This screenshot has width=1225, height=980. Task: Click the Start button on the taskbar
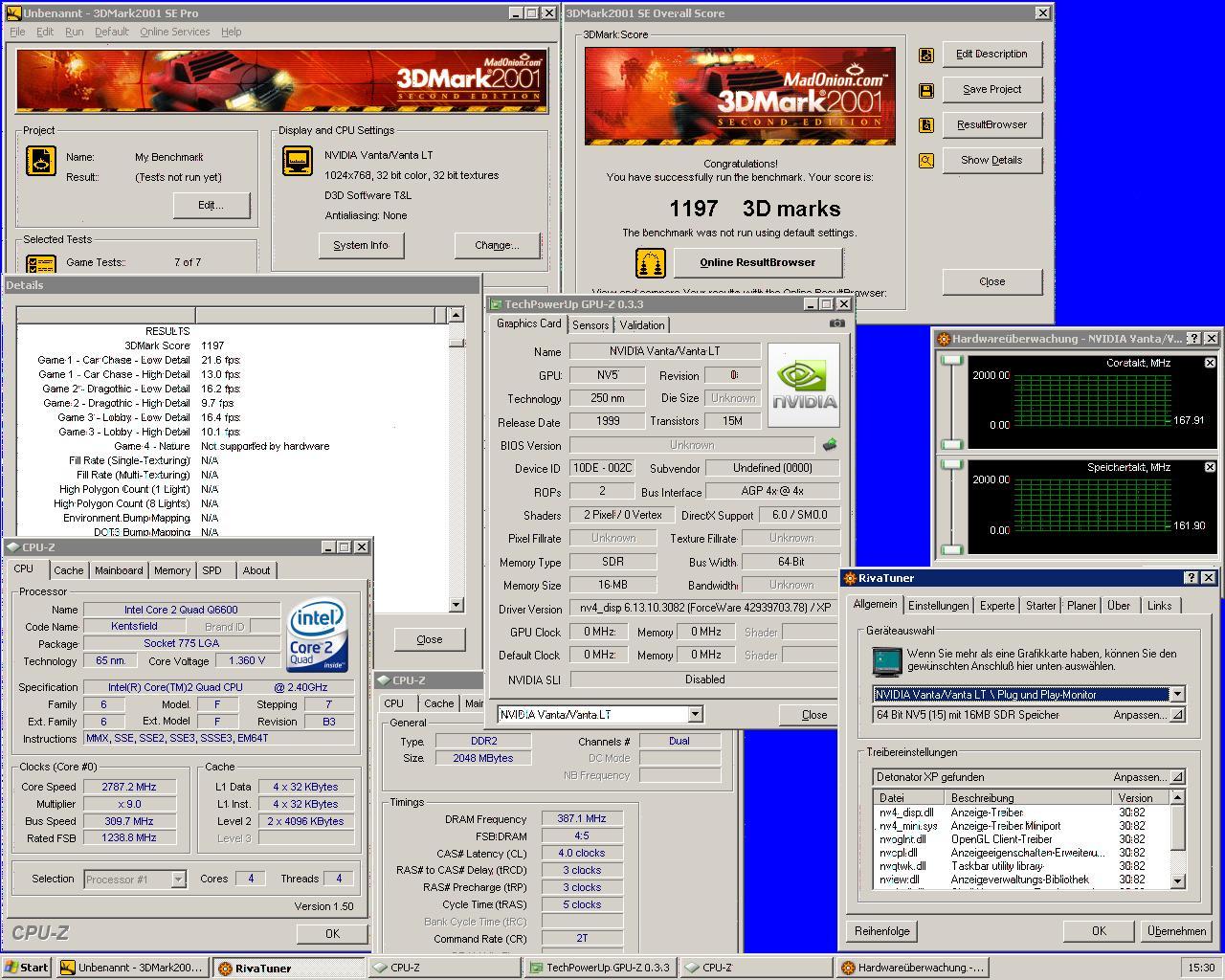click(27, 968)
